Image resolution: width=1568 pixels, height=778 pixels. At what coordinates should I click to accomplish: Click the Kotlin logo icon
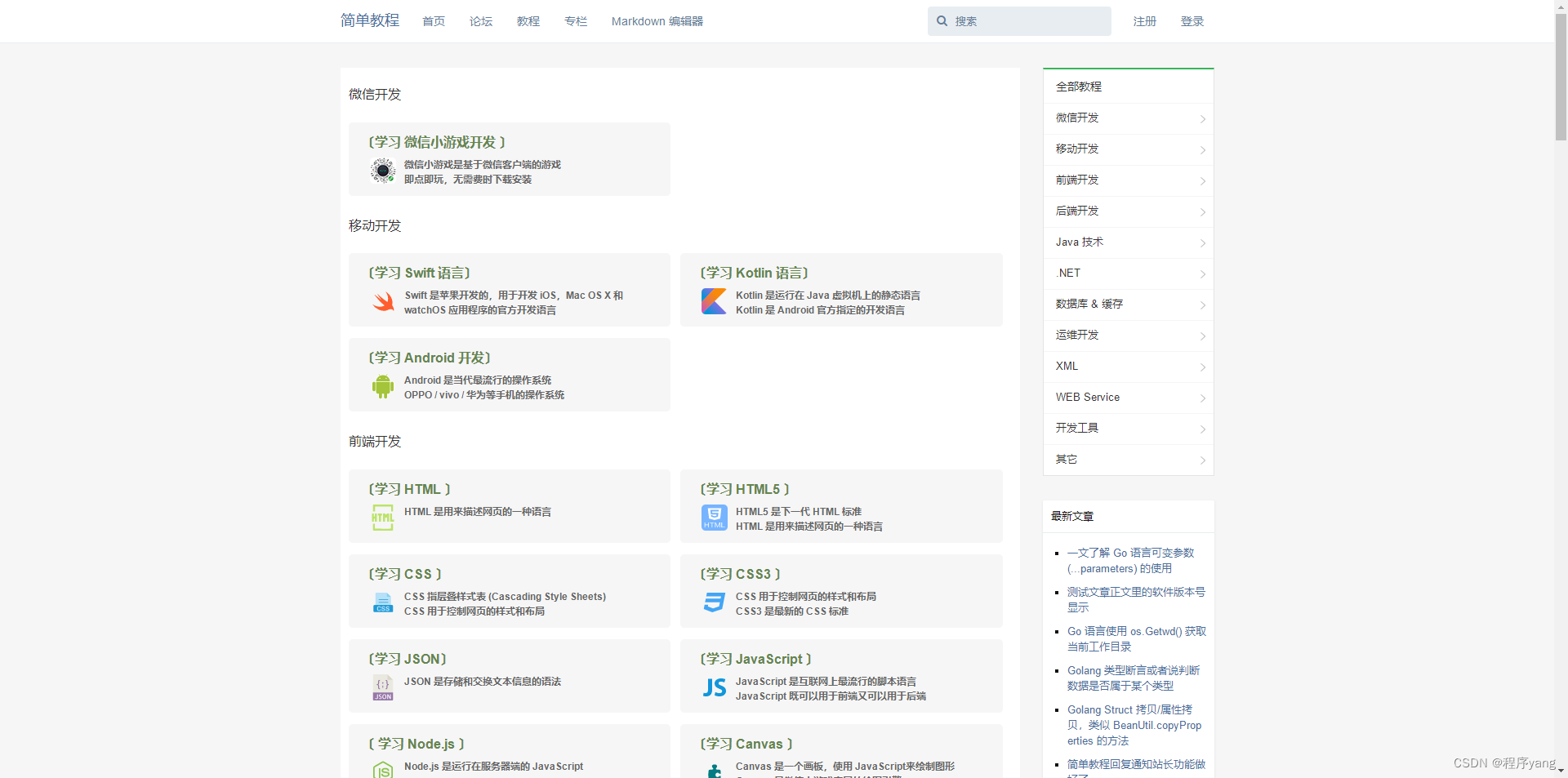click(714, 301)
